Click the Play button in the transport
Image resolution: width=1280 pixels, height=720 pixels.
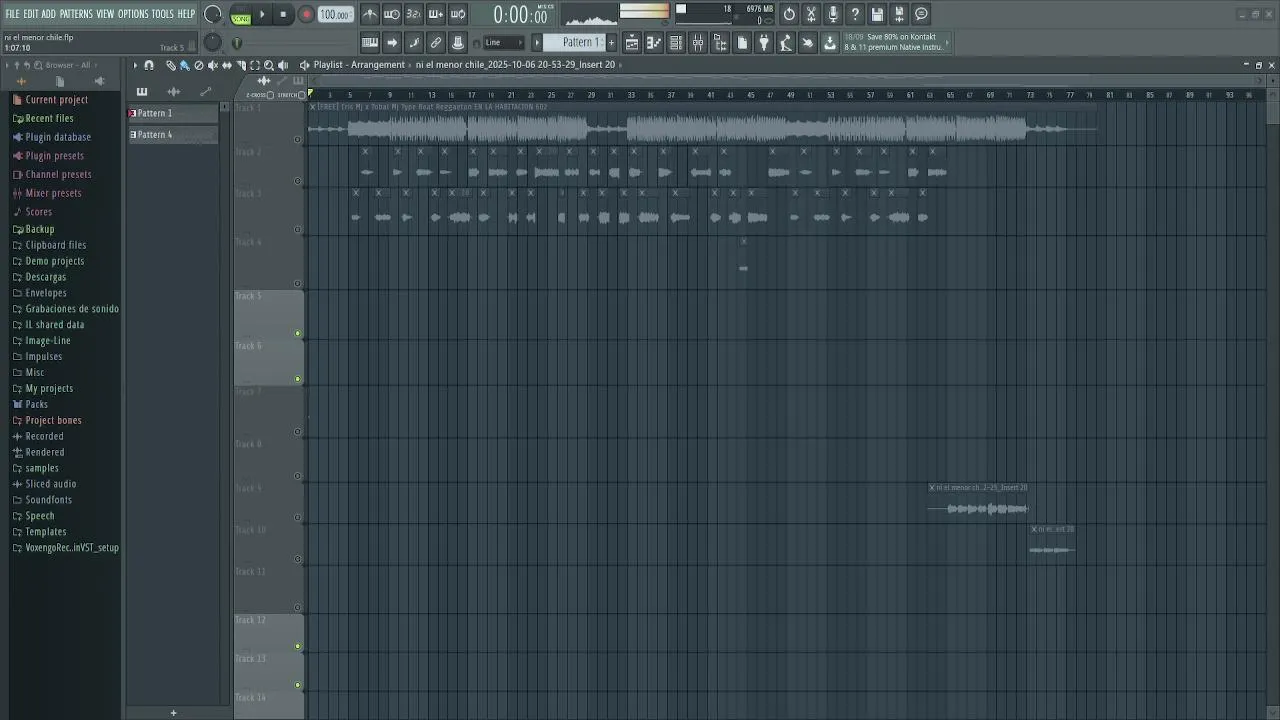262,14
